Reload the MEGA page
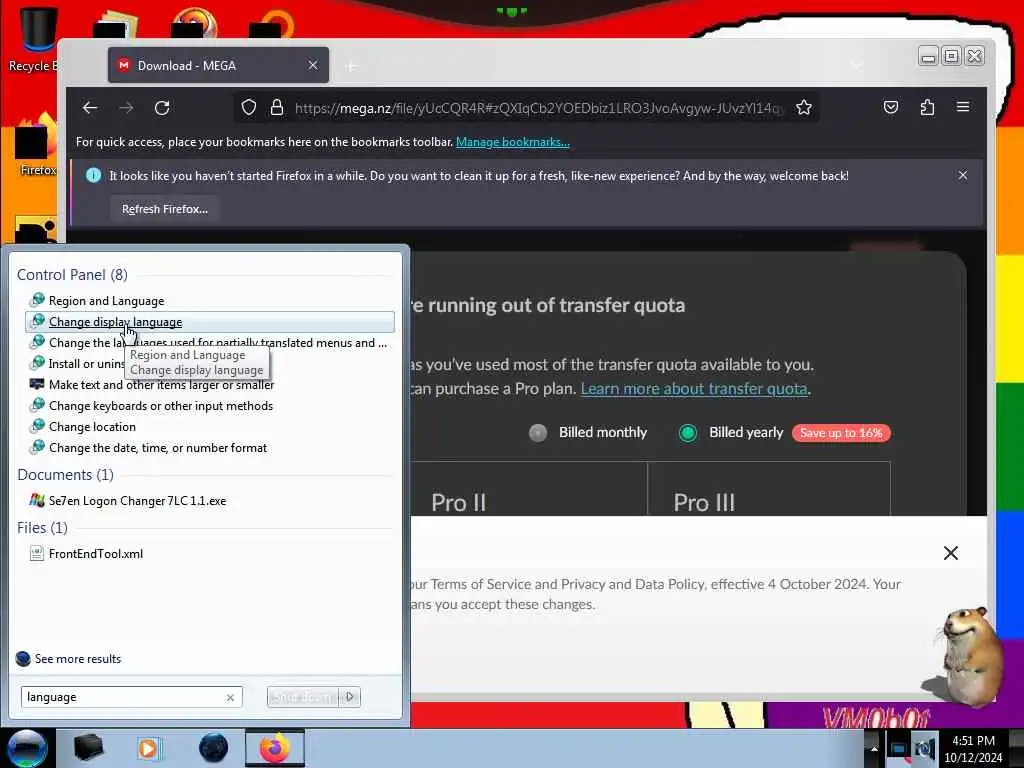The height and width of the screenshot is (768, 1024). click(162, 108)
